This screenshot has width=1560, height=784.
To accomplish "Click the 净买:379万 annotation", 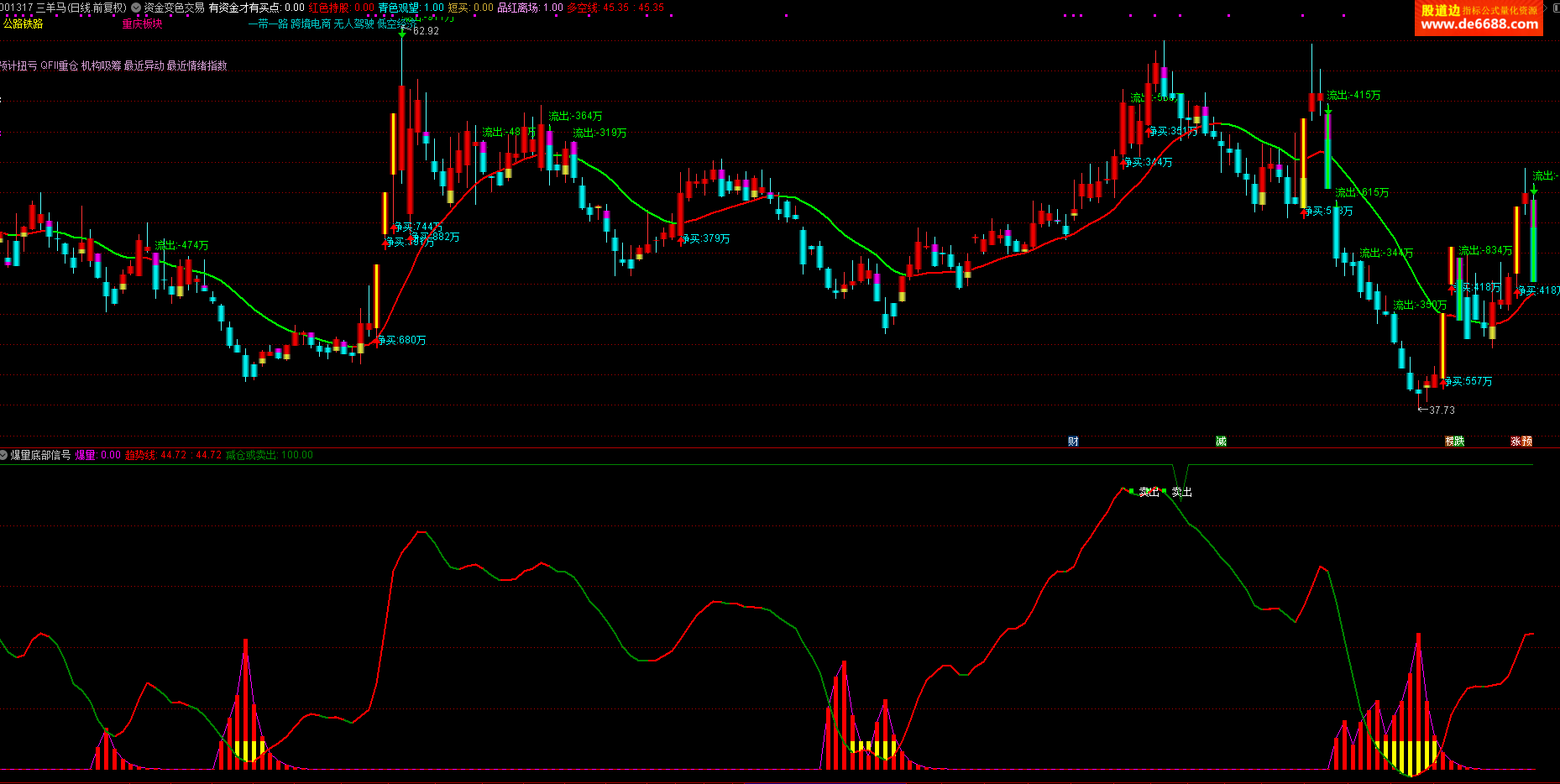I will (x=706, y=238).
